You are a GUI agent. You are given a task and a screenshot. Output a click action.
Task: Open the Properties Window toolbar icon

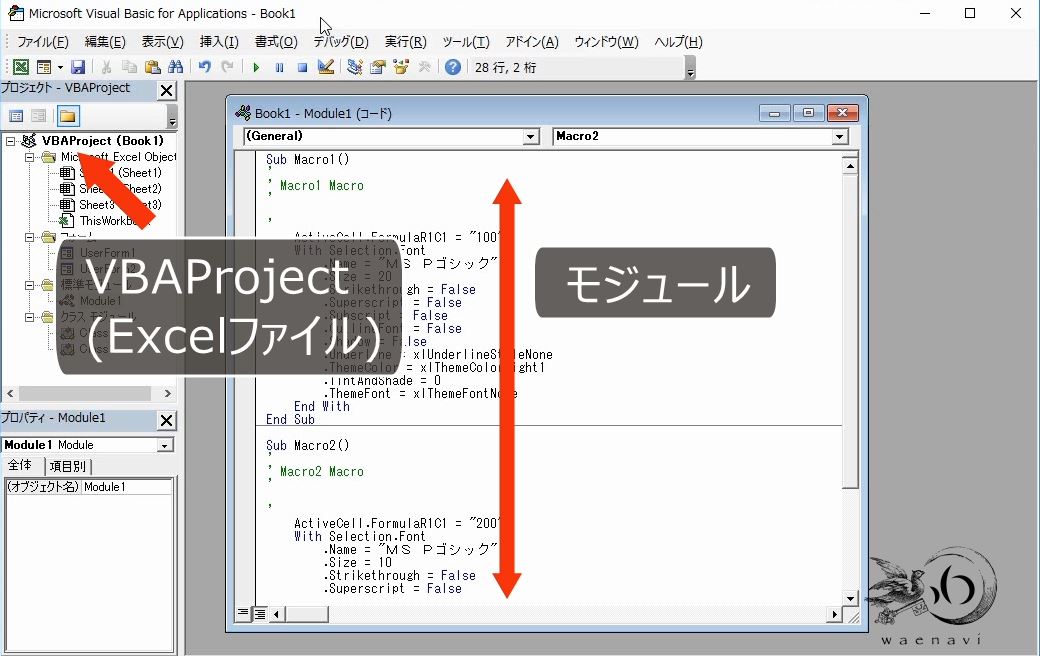[378, 67]
